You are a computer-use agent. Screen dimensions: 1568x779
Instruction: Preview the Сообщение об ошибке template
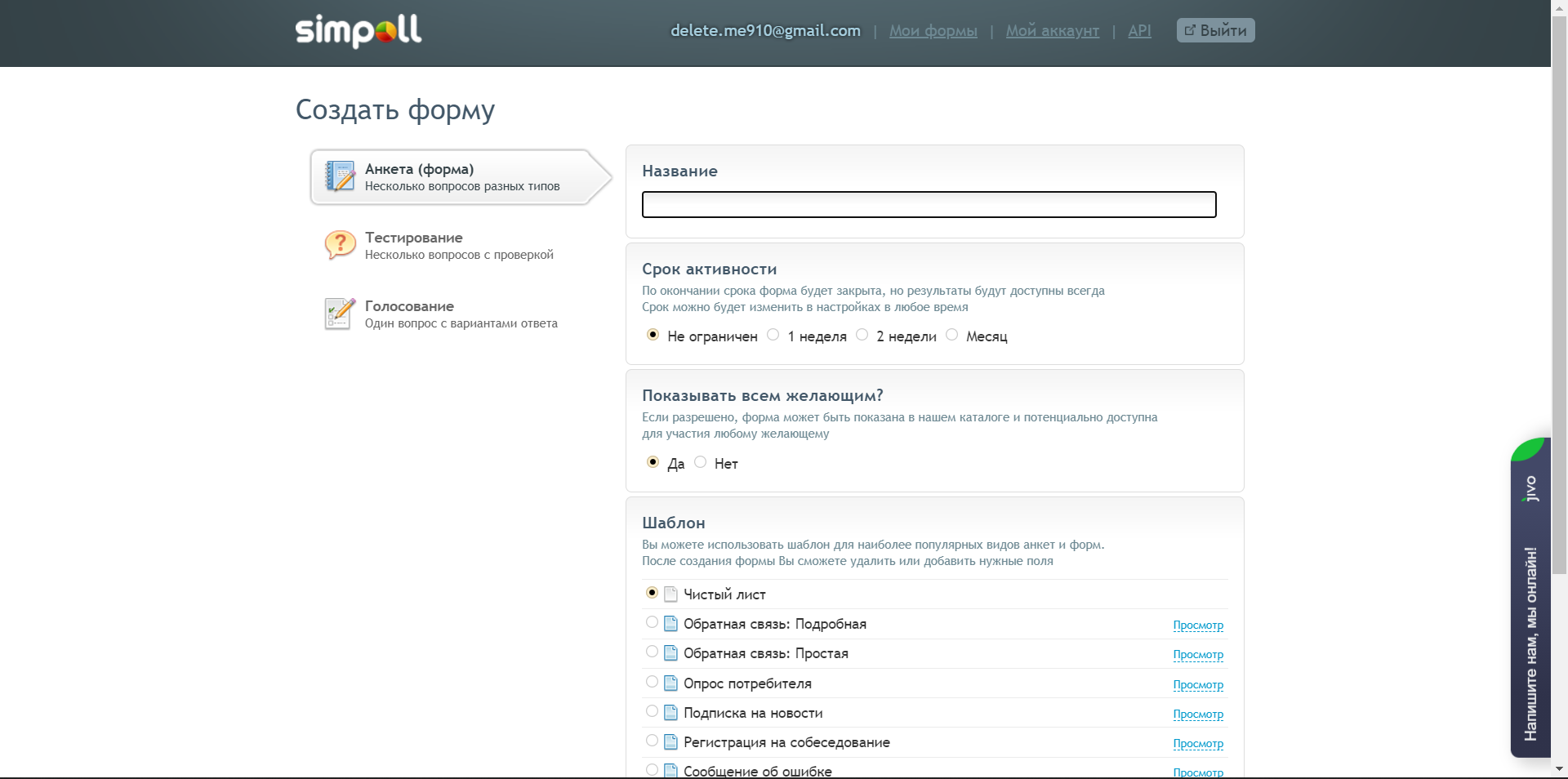pos(1198,772)
